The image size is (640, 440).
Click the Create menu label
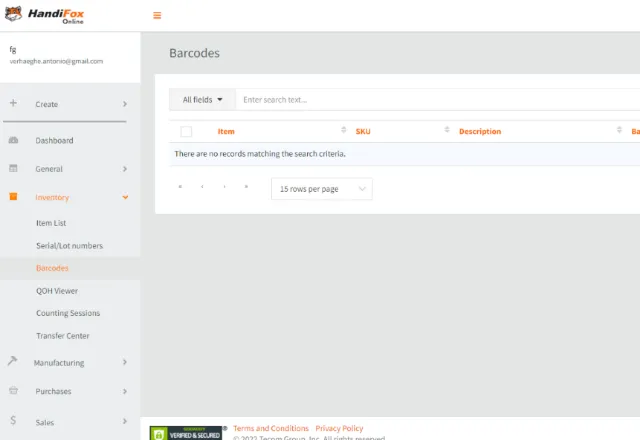click(x=47, y=104)
